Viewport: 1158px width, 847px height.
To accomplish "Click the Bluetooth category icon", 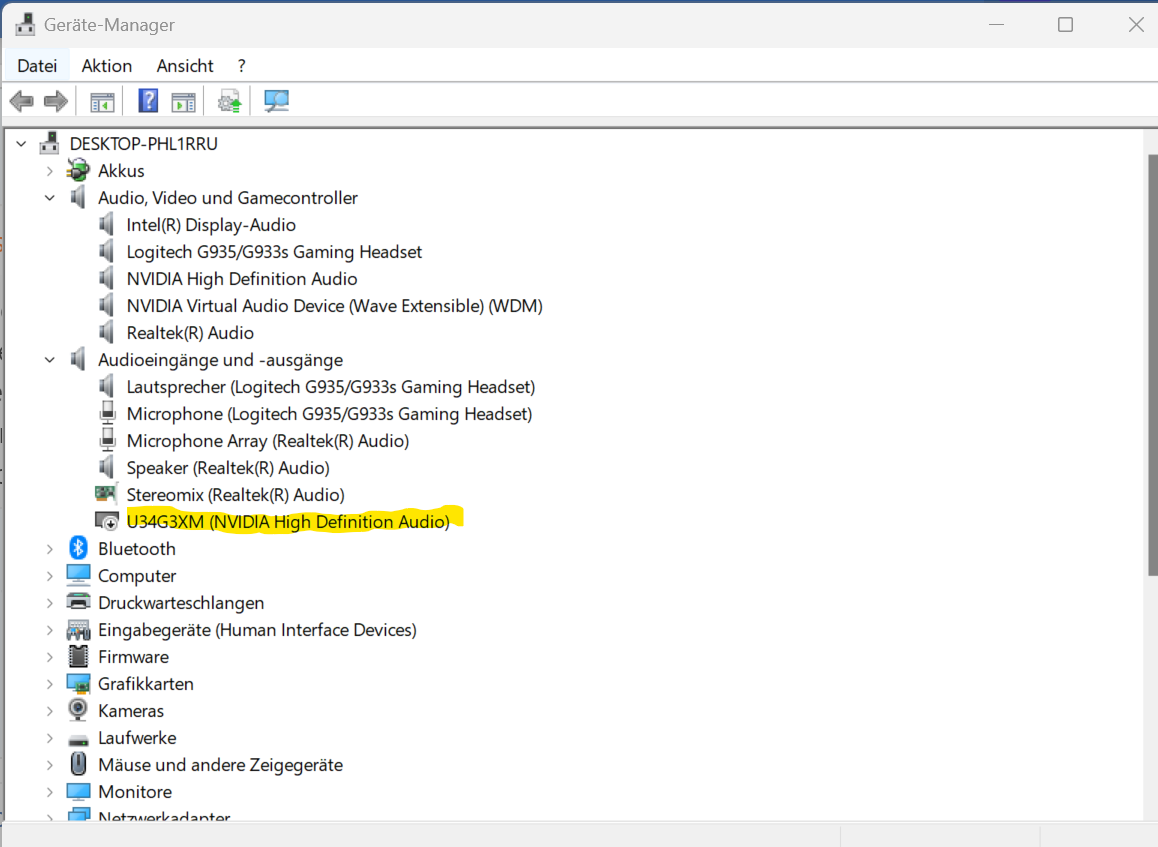I will [x=78, y=548].
